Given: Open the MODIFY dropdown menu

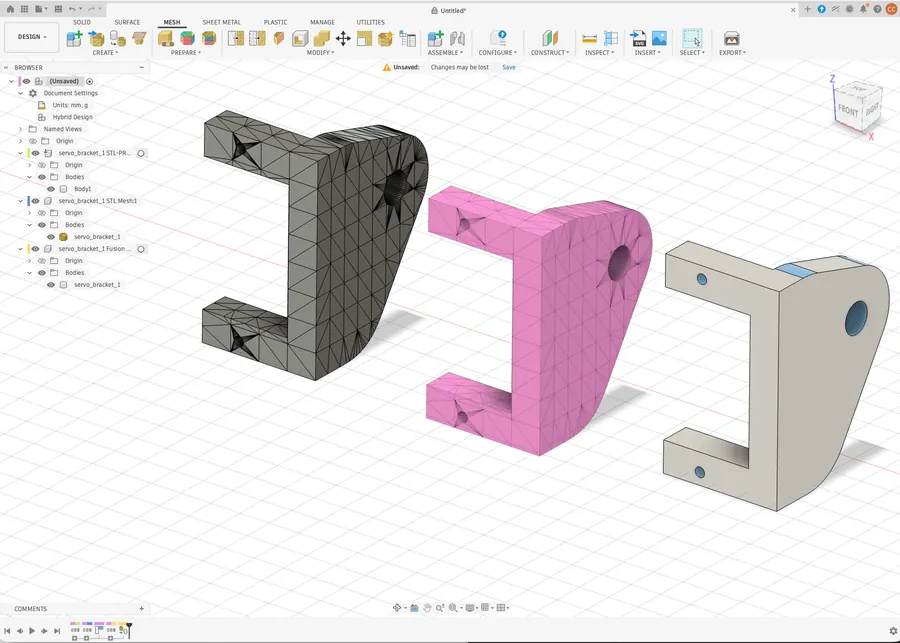Looking at the screenshot, I should coord(320,52).
